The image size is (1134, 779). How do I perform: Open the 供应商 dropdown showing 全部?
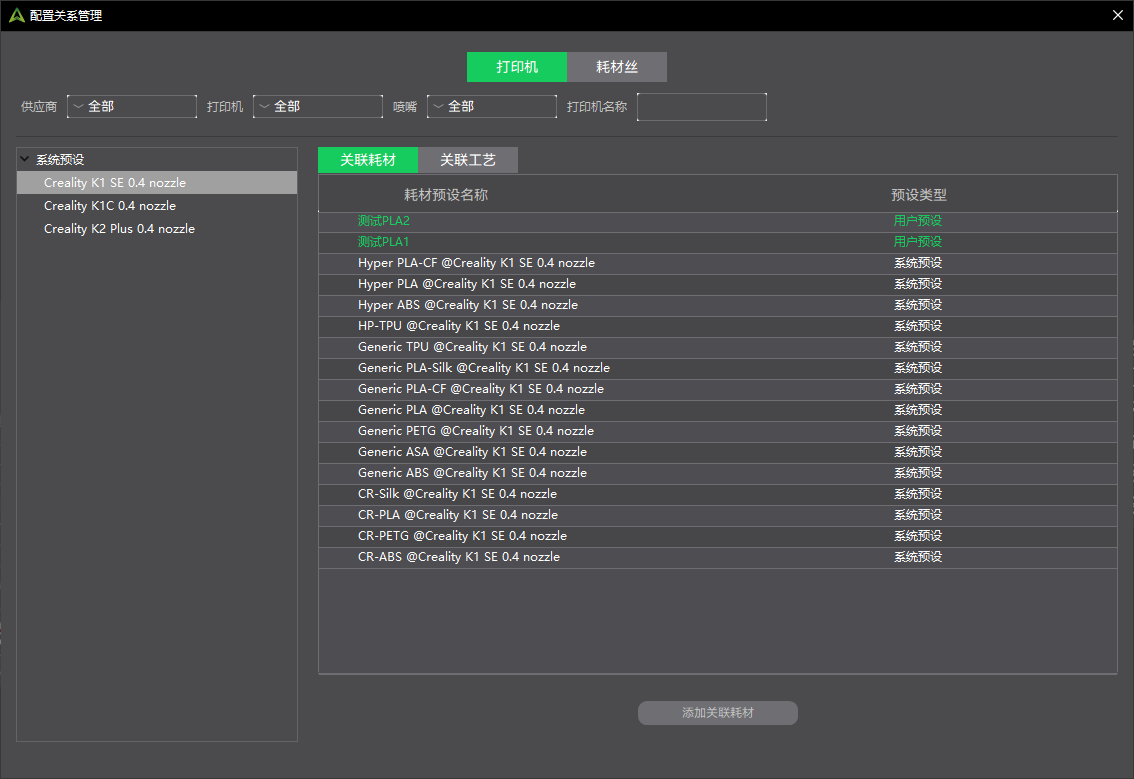point(131,106)
